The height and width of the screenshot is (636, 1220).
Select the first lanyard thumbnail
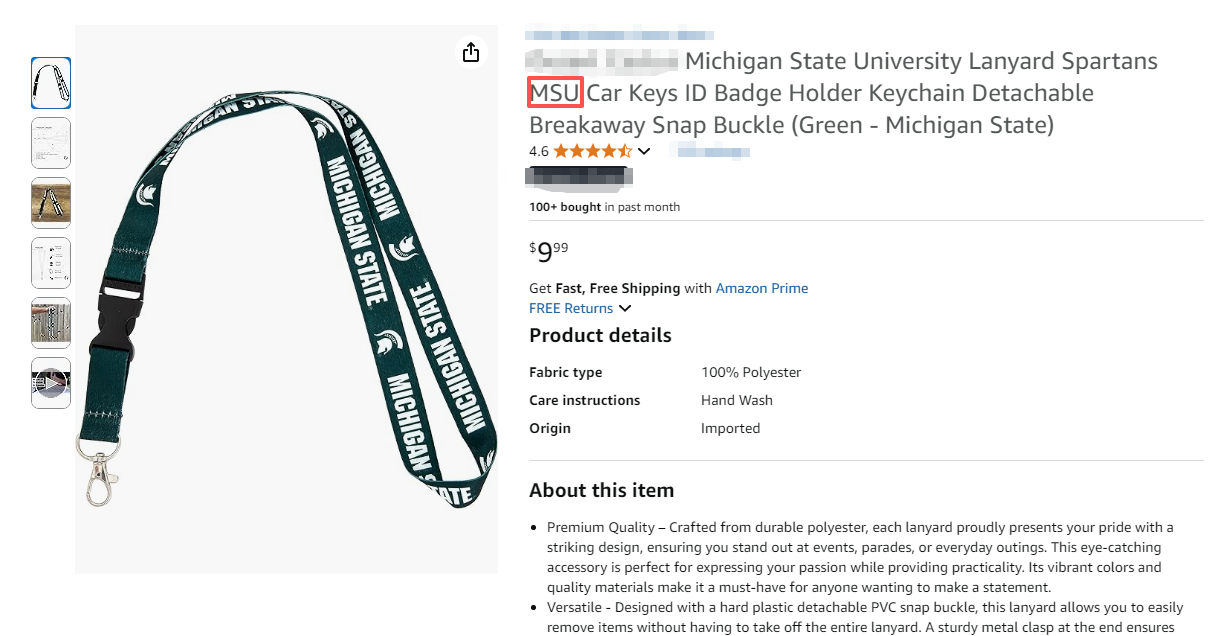(51, 83)
